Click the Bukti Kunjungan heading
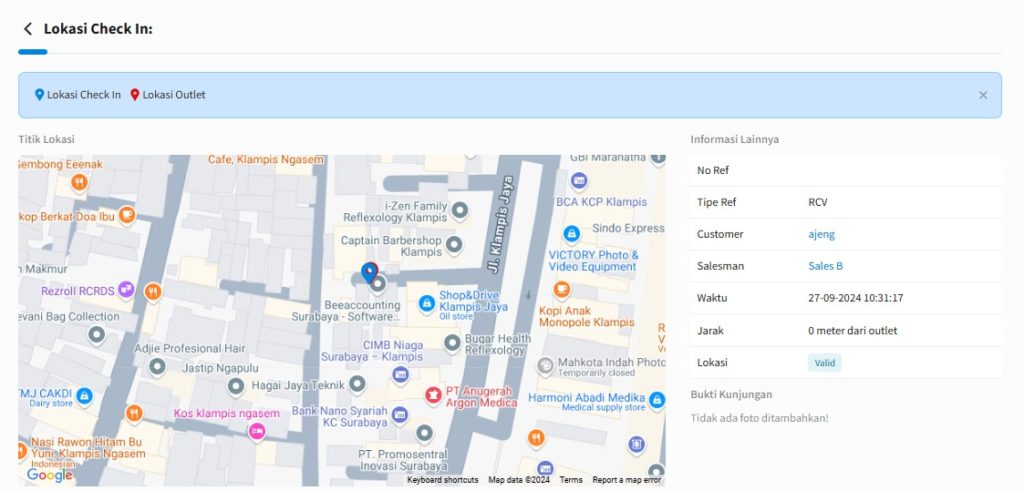Viewport: 1024px width, 491px height. click(731, 394)
